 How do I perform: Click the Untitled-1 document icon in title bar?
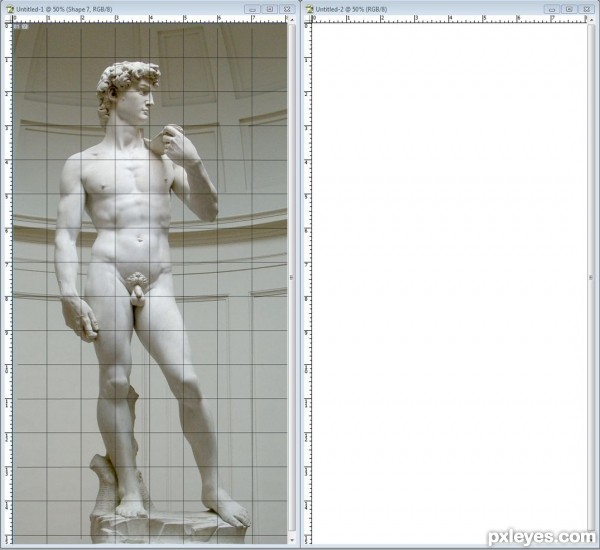[10, 9]
